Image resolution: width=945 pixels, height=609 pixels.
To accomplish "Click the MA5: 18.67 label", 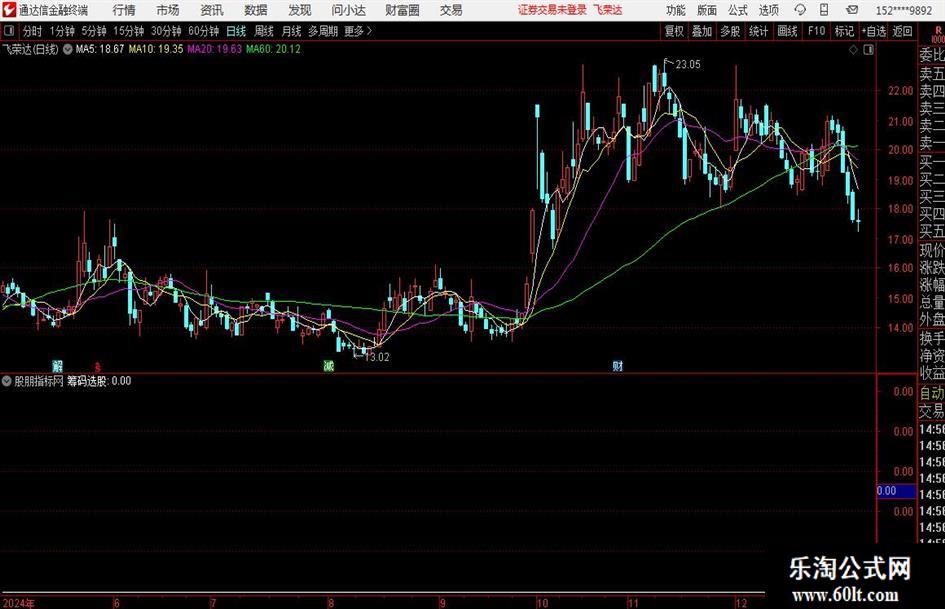I will click(100, 49).
